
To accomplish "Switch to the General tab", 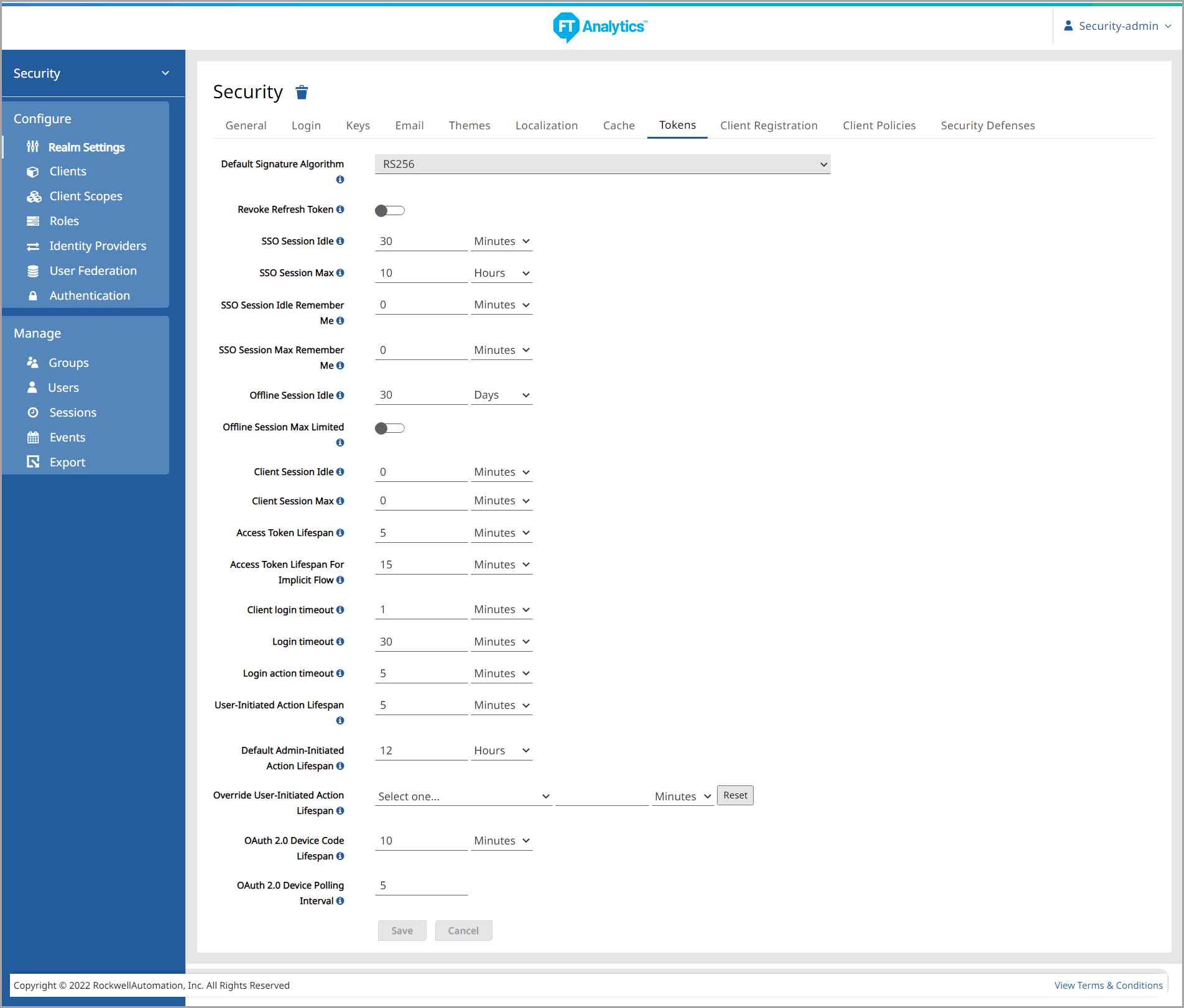I will pos(246,126).
